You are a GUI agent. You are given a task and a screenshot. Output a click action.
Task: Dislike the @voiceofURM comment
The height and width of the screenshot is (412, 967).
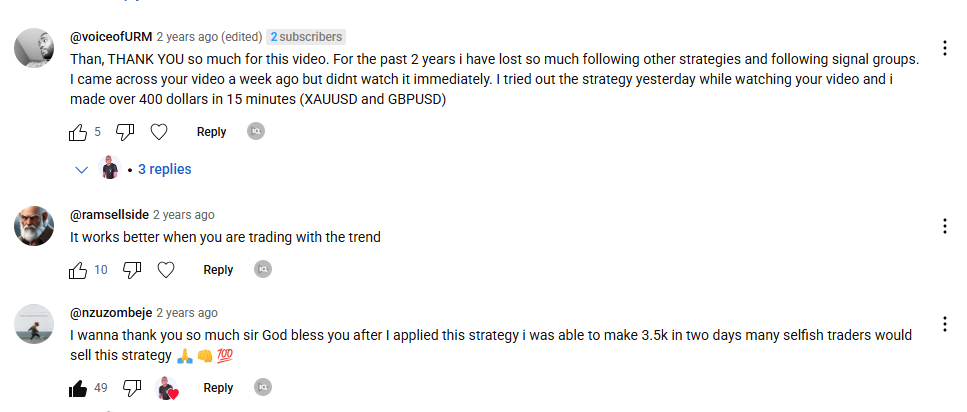click(125, 132)
